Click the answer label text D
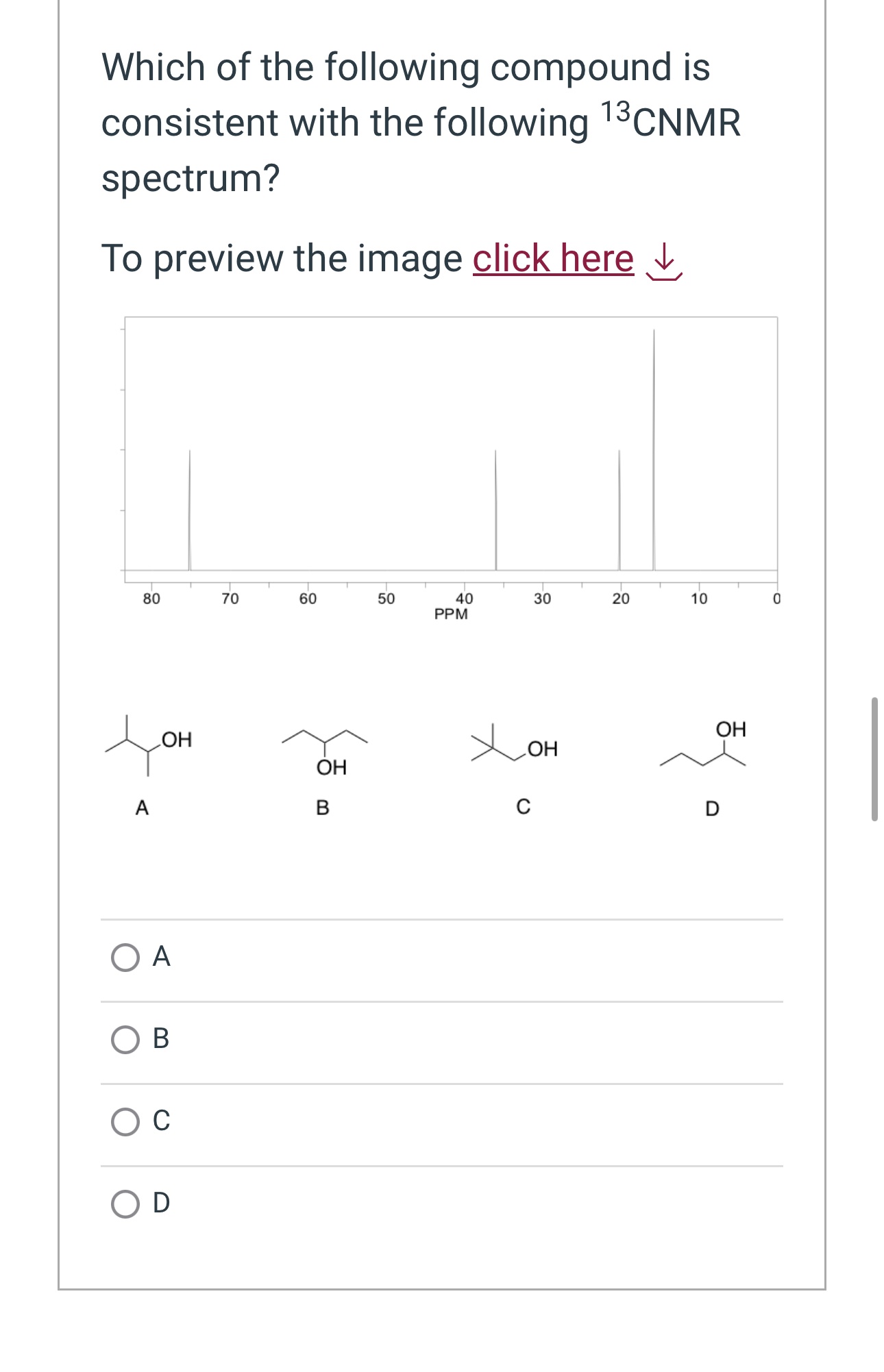The width and height of the screenshot is (884, 1372). pyautogui.click(x=161, y=1203)
